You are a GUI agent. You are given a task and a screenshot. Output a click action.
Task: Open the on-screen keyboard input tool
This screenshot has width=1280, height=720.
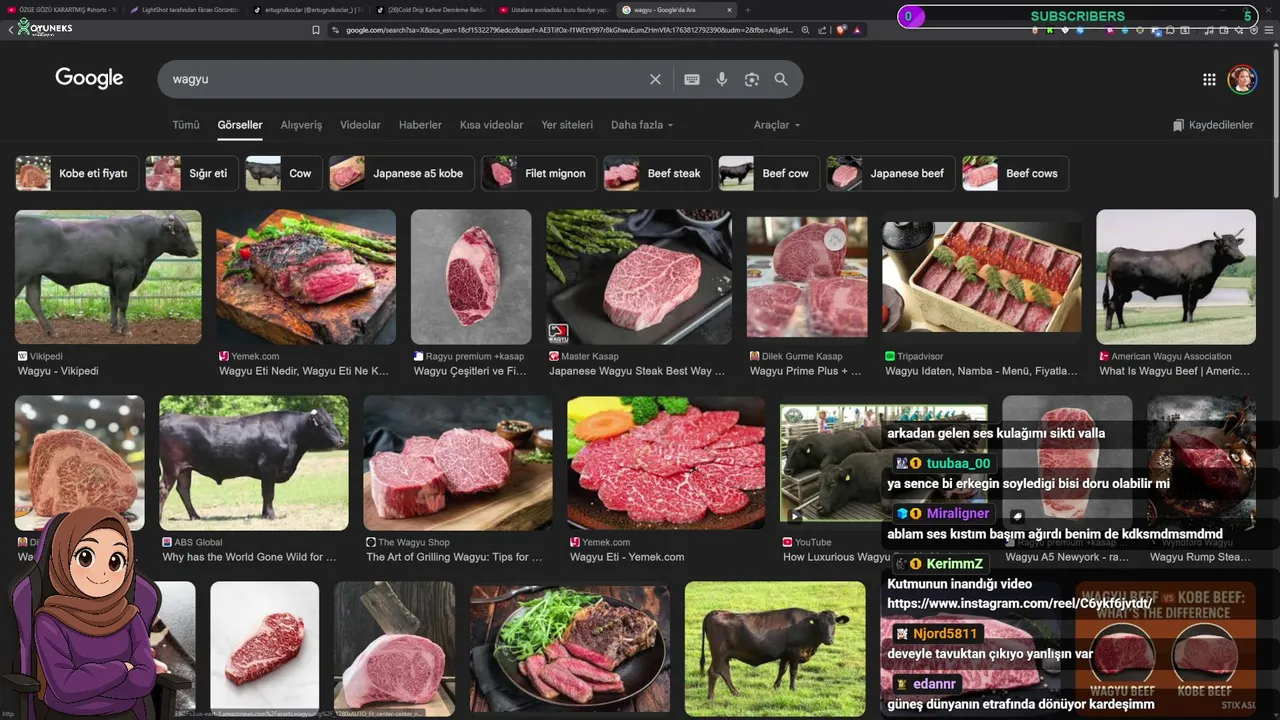(x=691, y=79)
